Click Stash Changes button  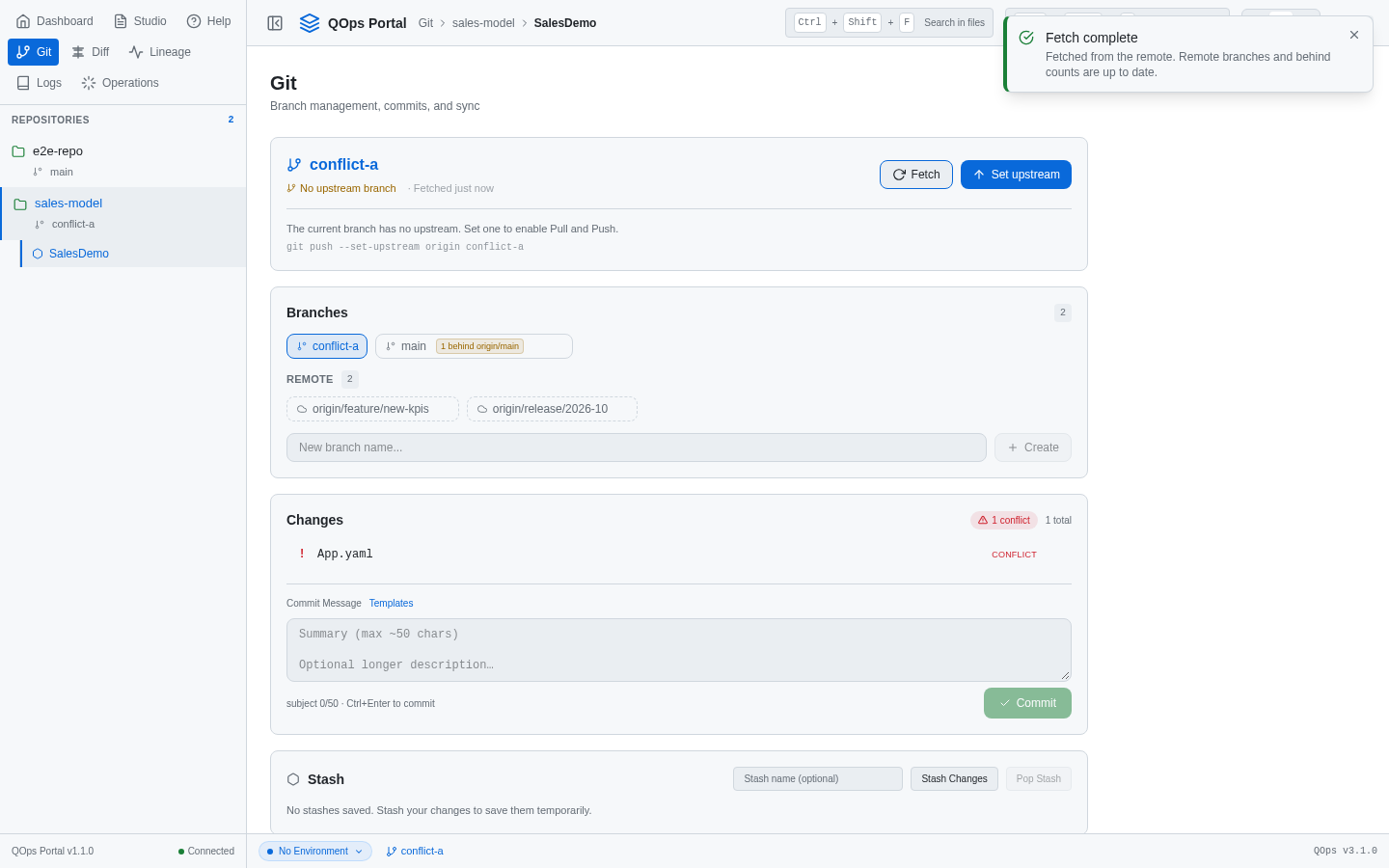[x=954, y=779]
